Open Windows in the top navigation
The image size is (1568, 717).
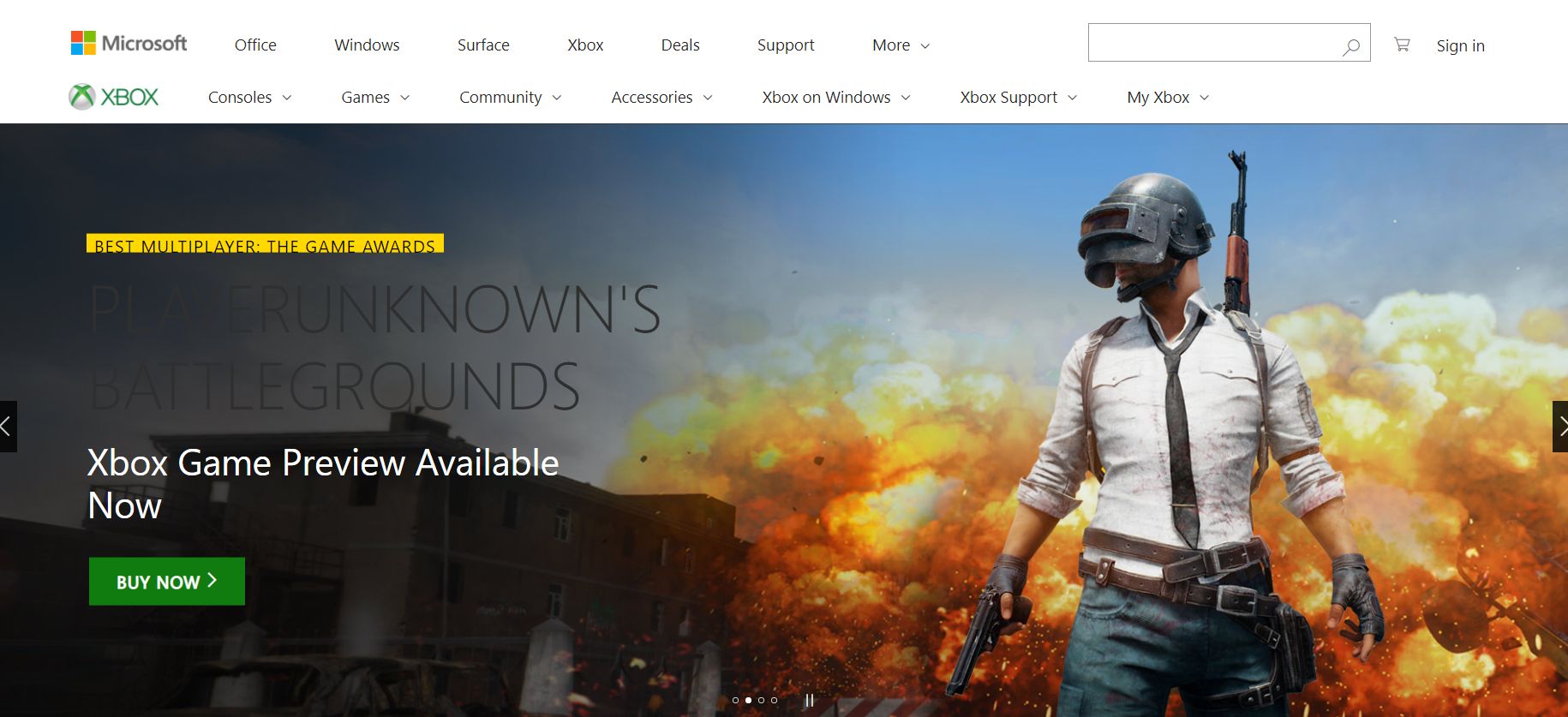(367, 45)
